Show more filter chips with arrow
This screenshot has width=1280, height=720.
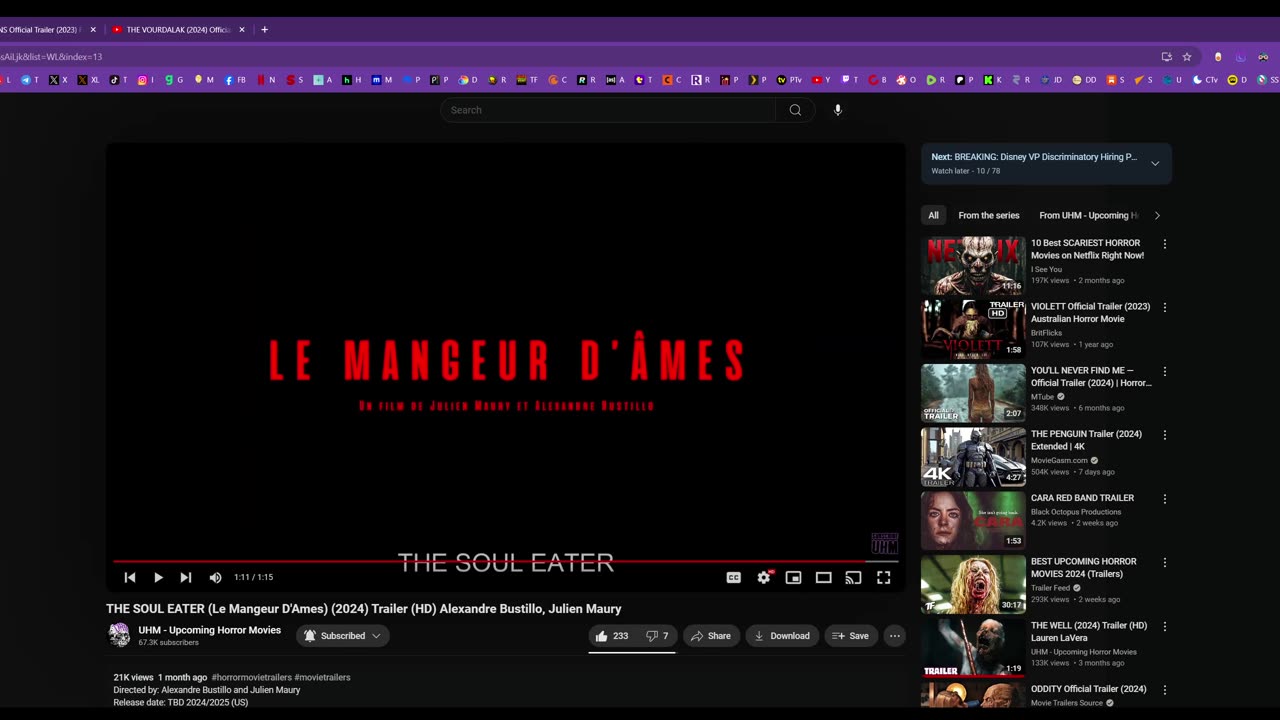(1157, 215)
